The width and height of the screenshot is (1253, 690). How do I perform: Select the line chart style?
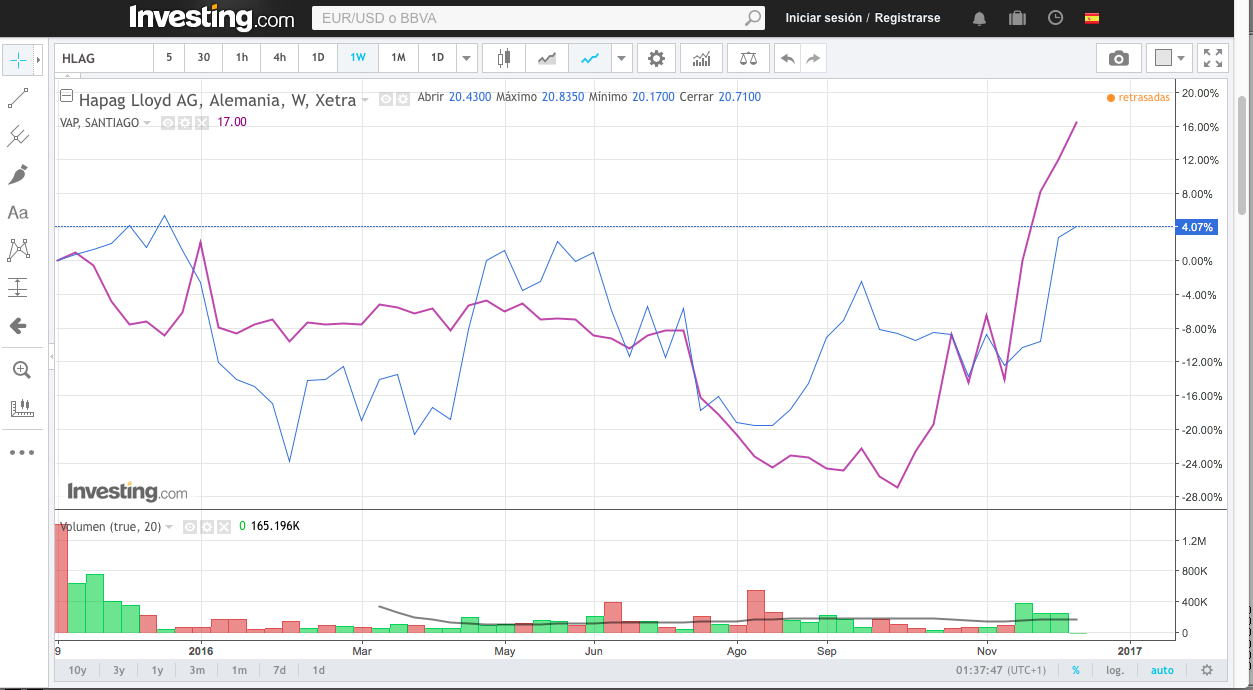click(x=590, y=58)
